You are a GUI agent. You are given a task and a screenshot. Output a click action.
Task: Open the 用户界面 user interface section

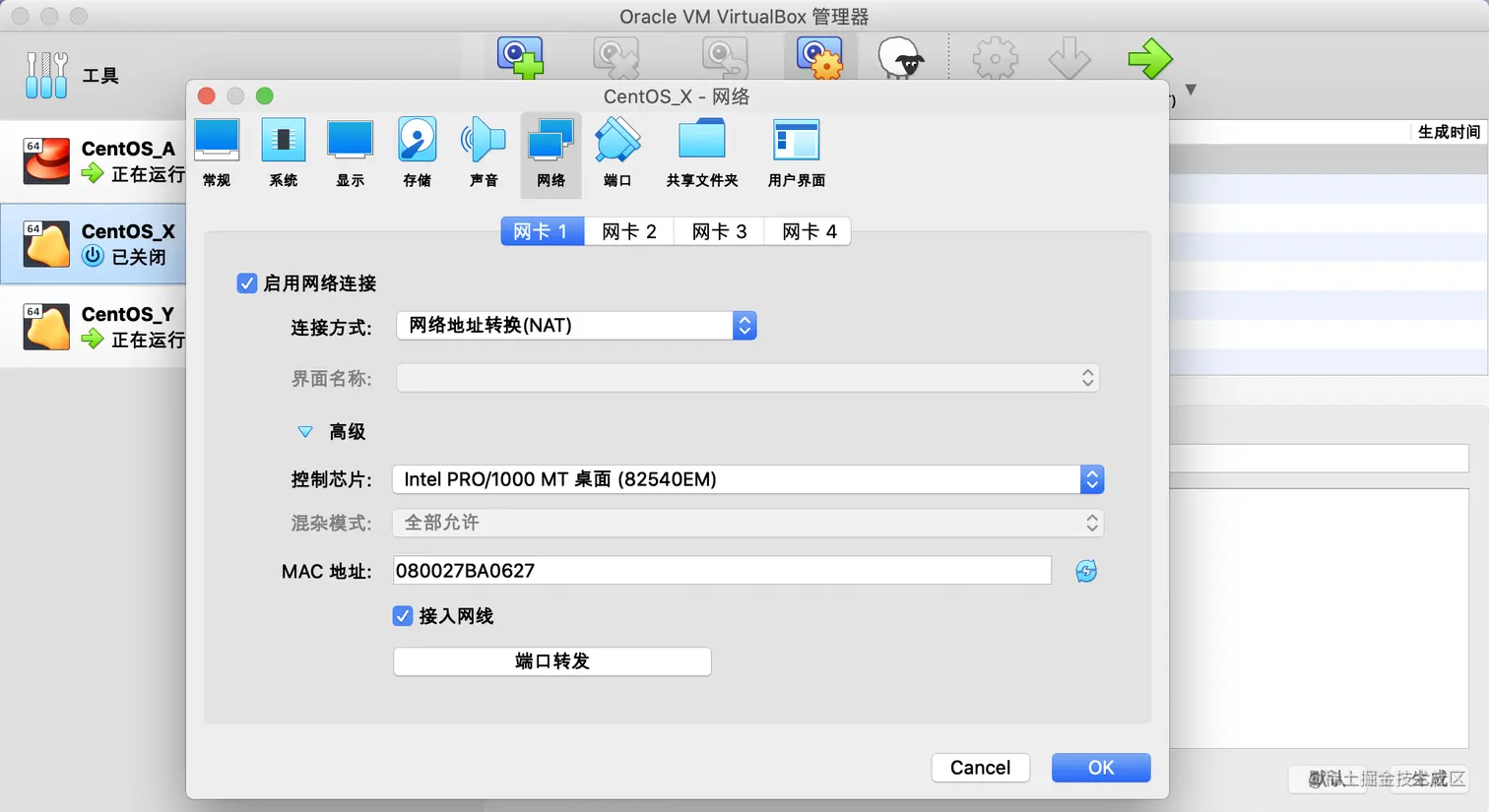(797, 153)
